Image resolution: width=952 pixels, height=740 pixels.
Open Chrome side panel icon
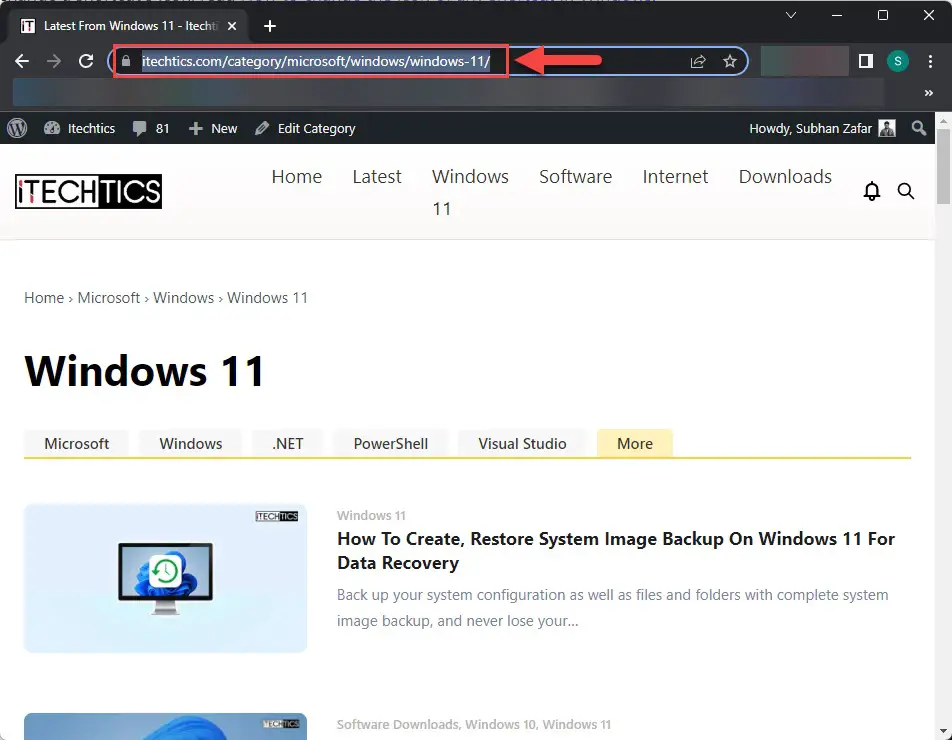click(x=866, y=61)
